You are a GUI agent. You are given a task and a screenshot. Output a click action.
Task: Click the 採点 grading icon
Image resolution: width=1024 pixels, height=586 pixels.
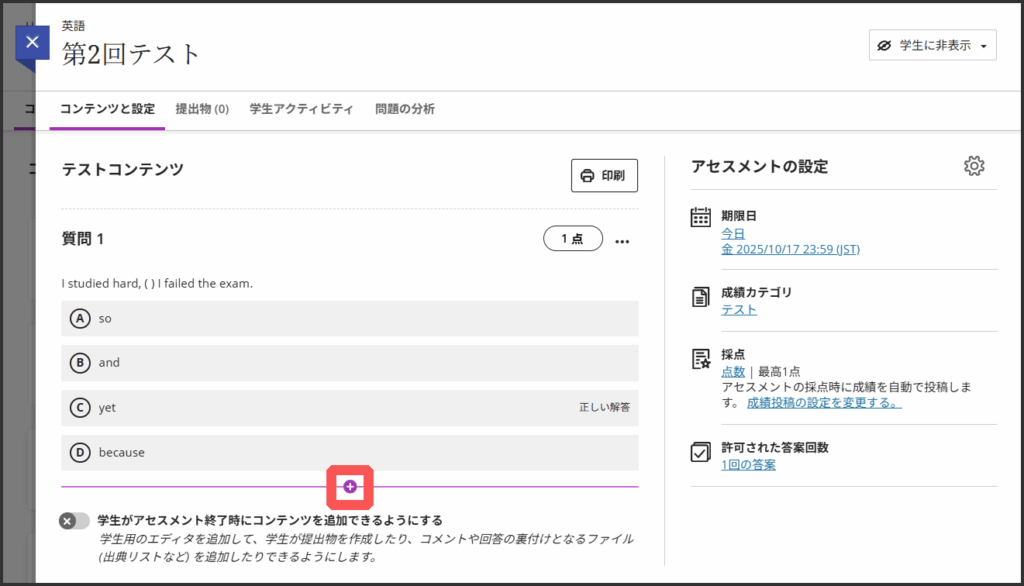(x=701, y=359)
